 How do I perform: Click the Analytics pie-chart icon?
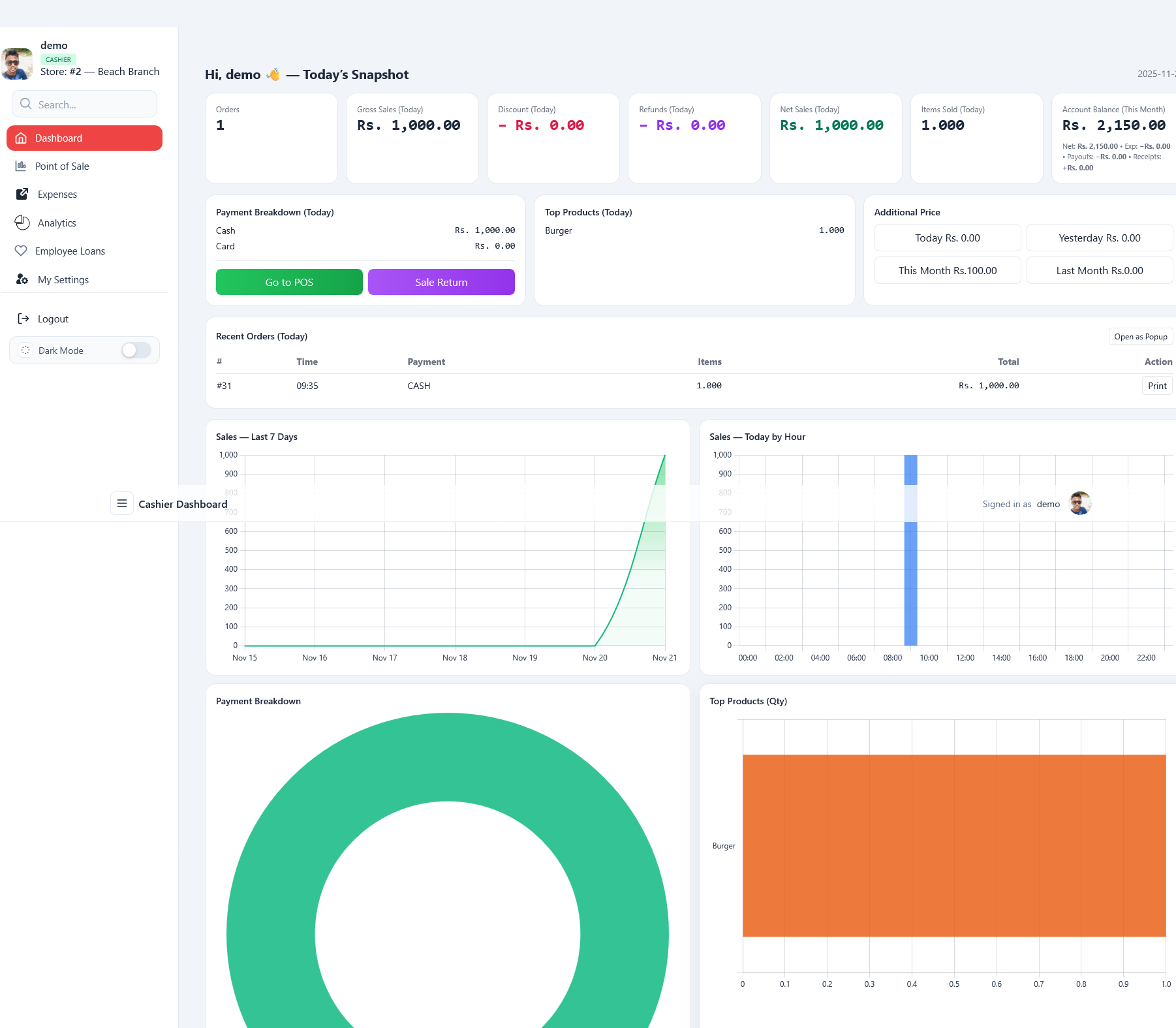[22, 223]
